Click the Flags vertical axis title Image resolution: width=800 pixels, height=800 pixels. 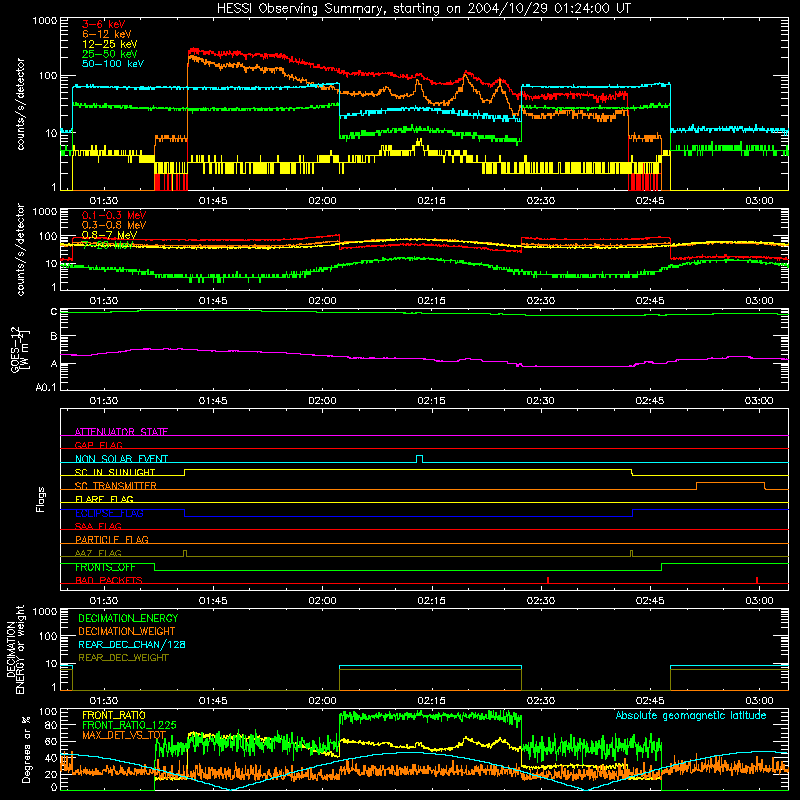tap(41, 499)
